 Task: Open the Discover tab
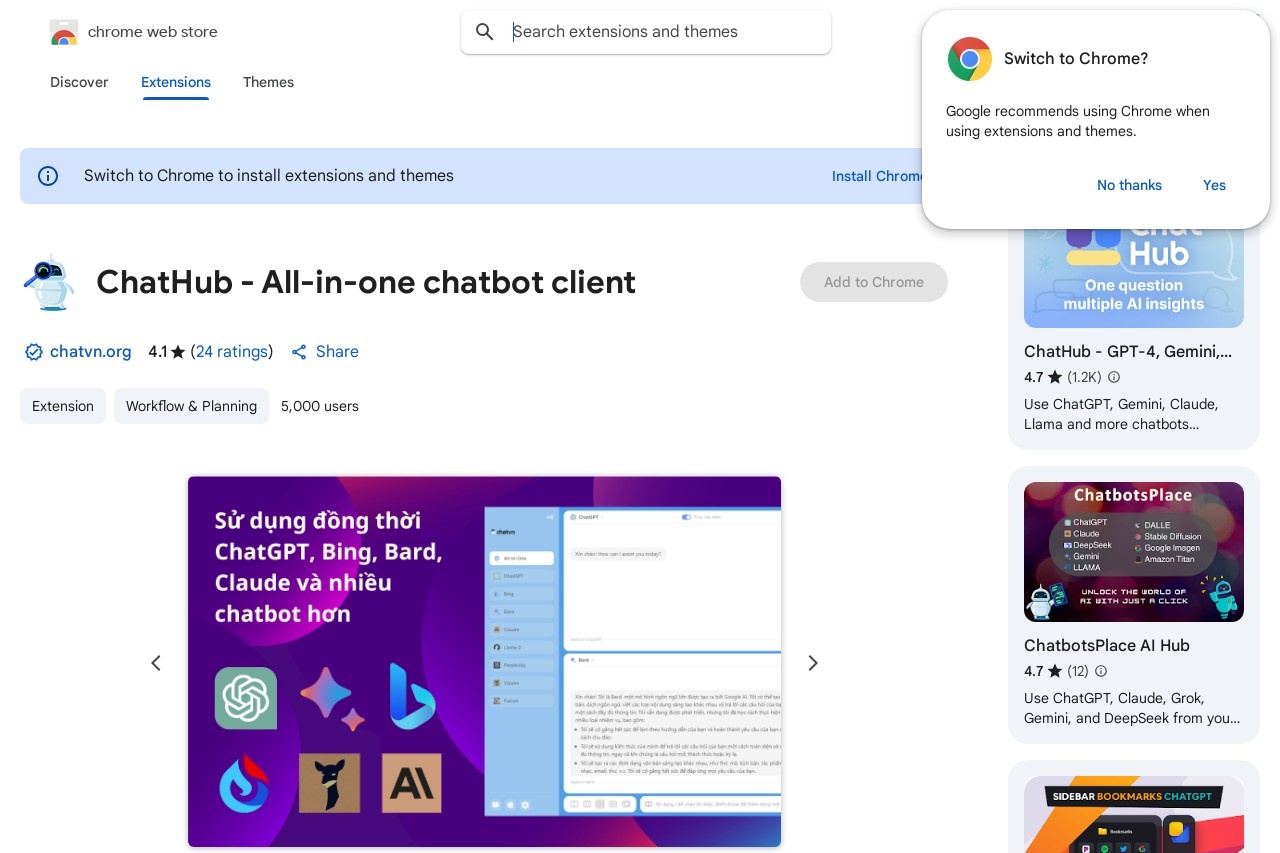click(x=79, y=82)
